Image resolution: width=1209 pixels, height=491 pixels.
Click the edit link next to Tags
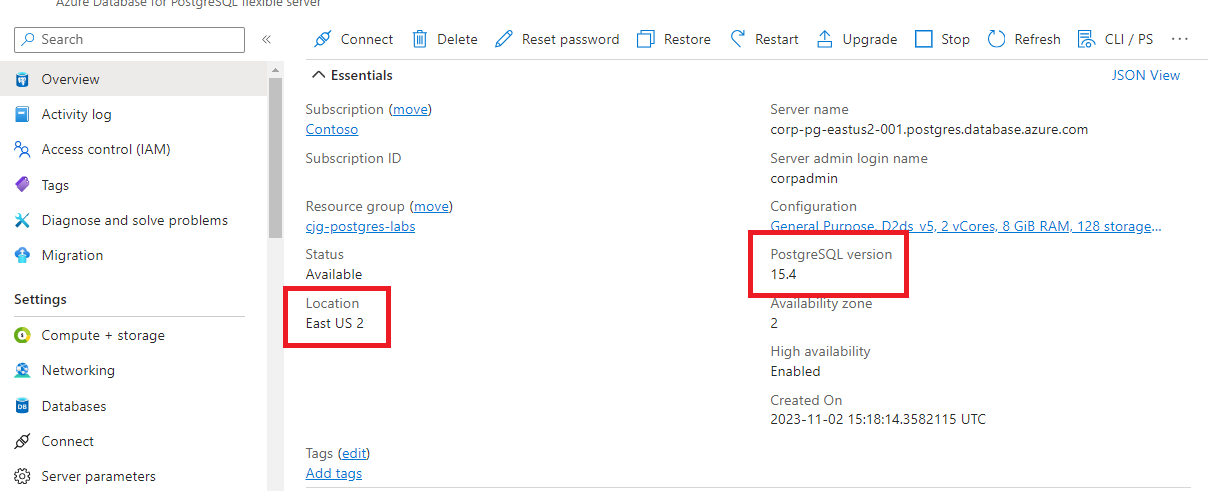(x=355, y=453)
